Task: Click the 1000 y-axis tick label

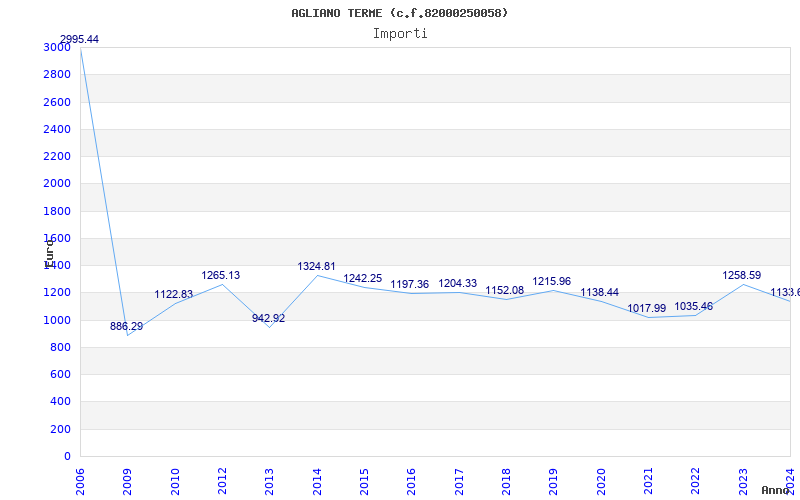Action: point(57,320)
